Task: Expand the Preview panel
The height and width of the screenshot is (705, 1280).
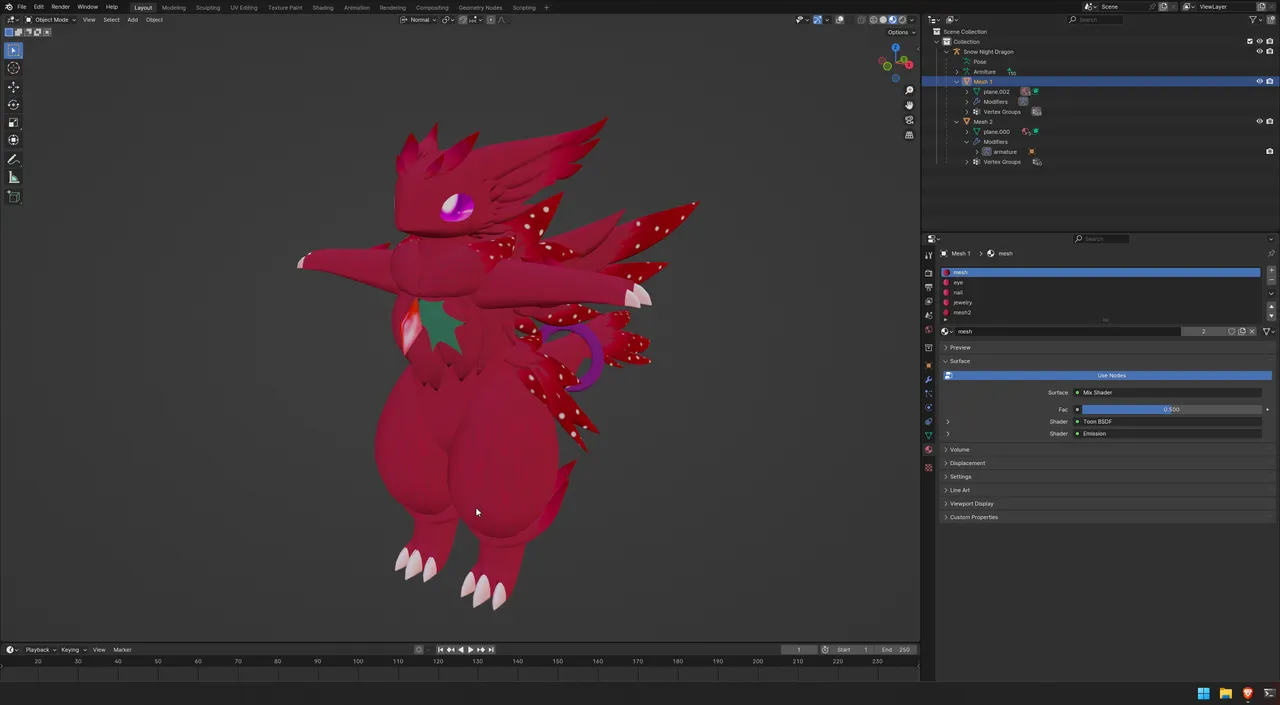Action: 960,348
